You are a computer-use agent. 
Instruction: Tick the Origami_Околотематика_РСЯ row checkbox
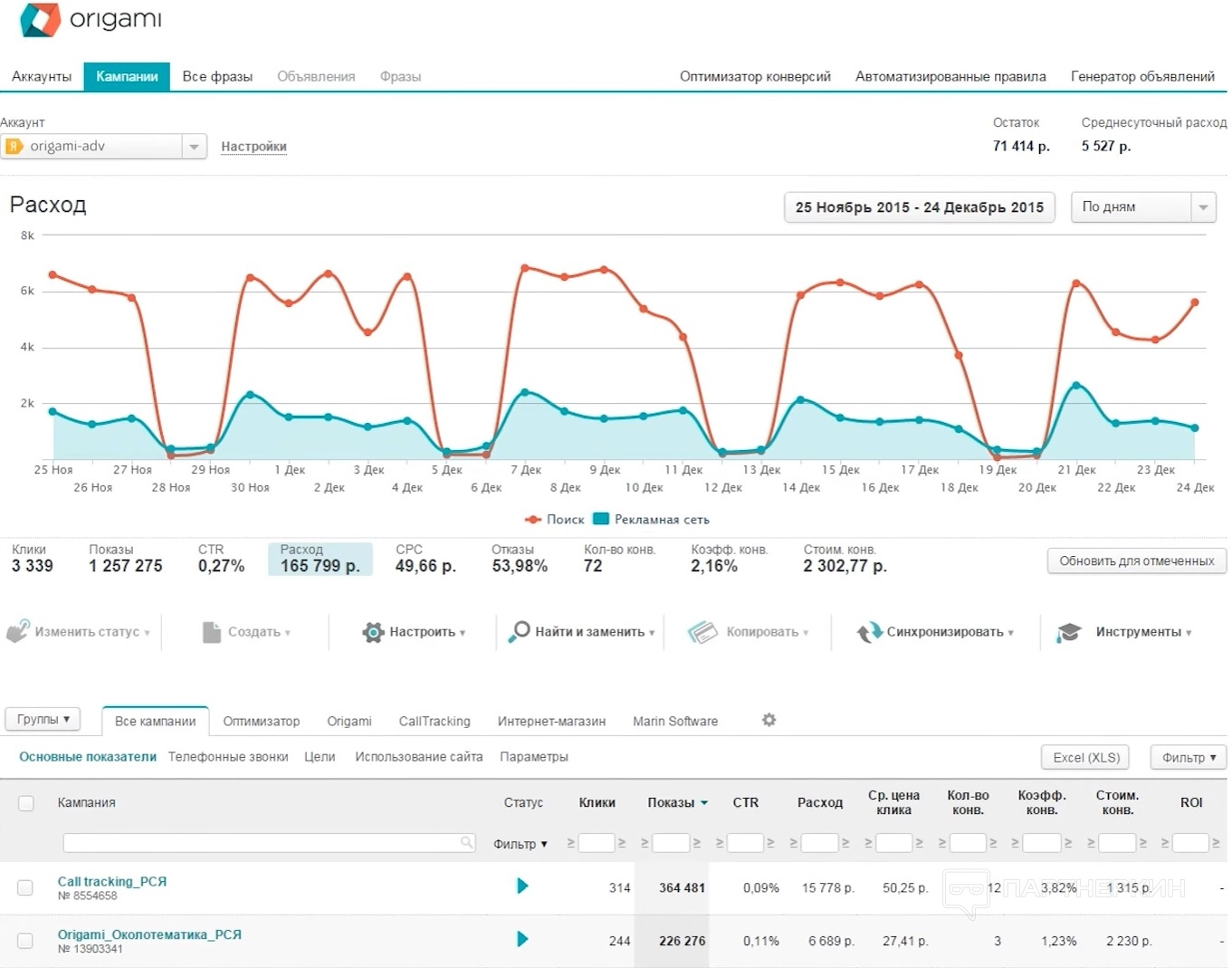coord(26,941)
